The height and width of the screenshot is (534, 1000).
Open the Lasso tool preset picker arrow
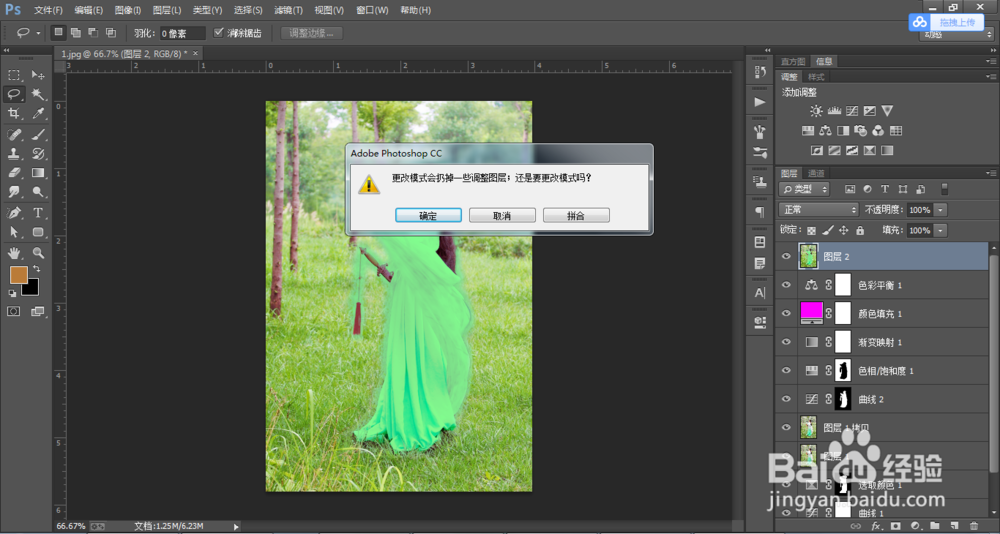point(38,33)
